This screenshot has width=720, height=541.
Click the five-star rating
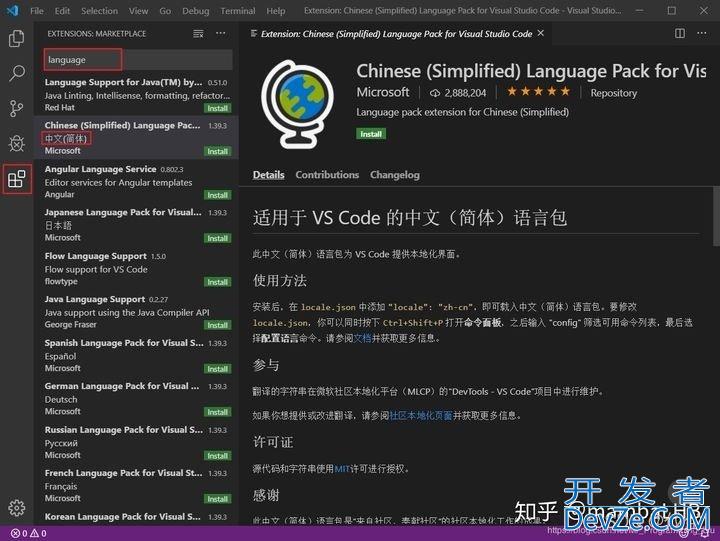tap(538, 92)
